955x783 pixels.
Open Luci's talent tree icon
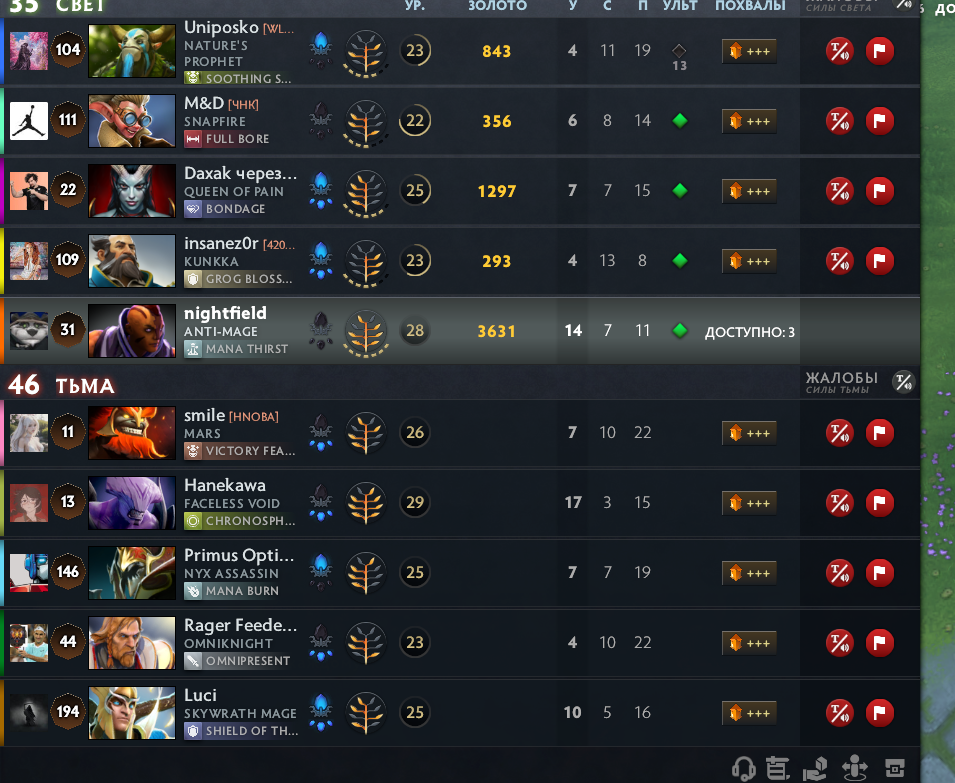(365, 712)
